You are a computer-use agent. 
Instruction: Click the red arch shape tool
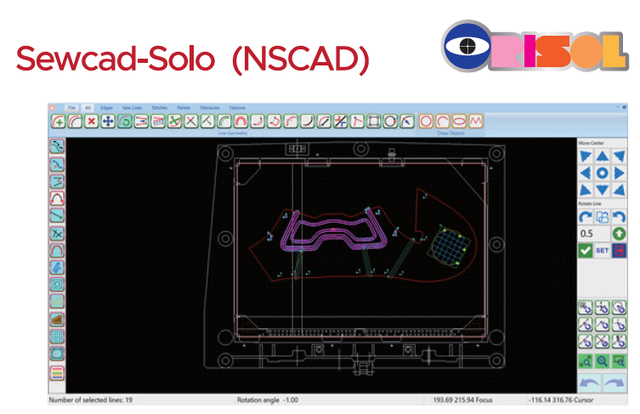(241, 121)
